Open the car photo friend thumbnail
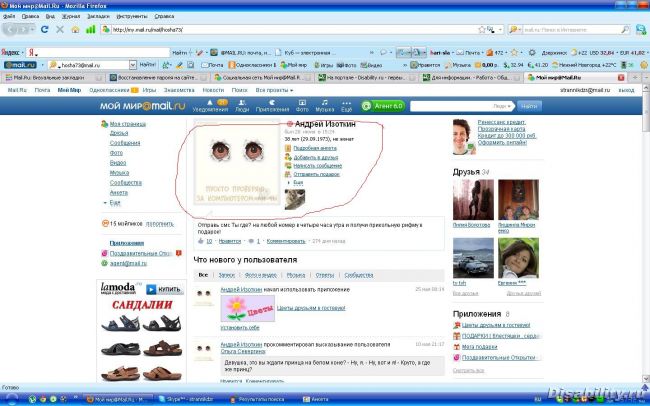The image size is (650, 406). (473, 258)
